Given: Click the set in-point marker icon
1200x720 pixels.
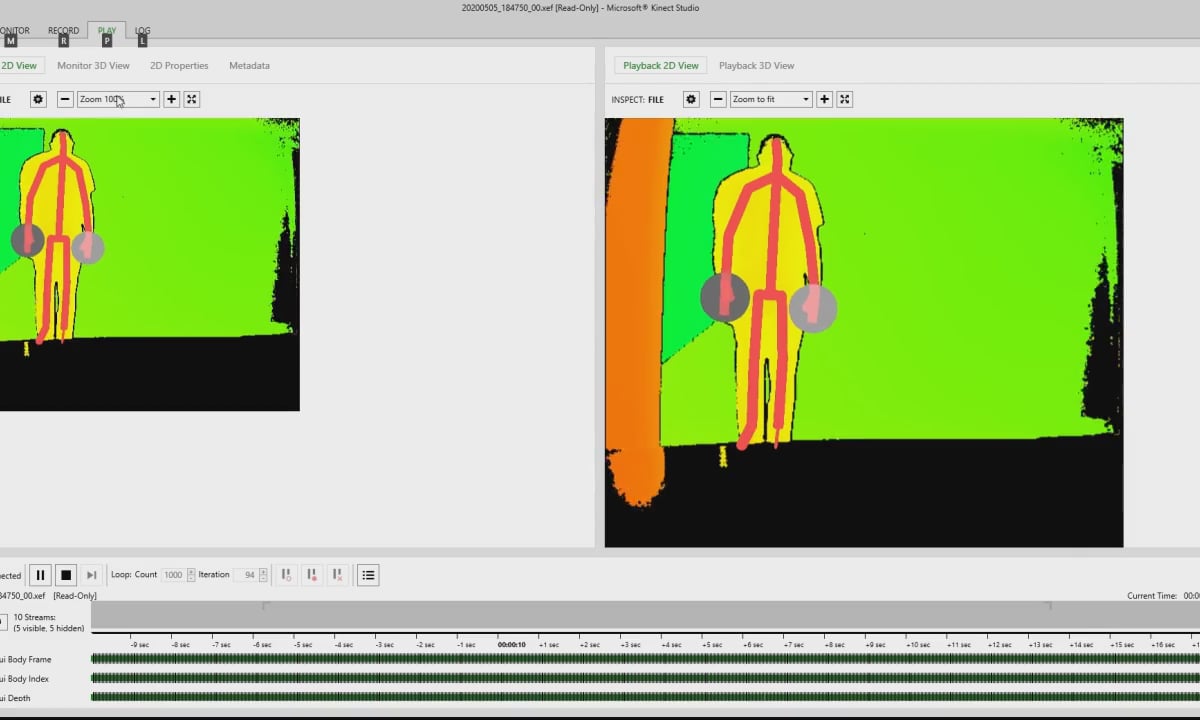Looking at the screenshot, I should click(286, 575).
